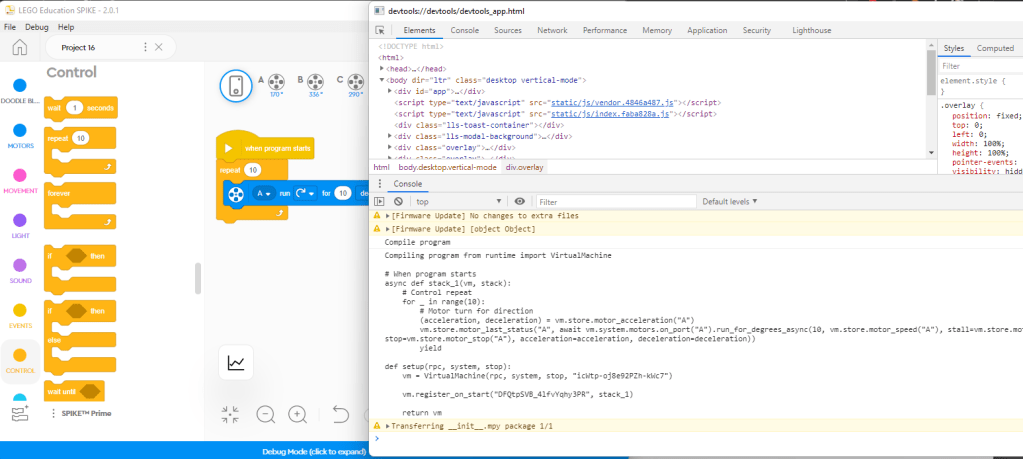The width and height of the screenshot is (1023, 459).
Task: Click the undo arrow on canvas
Action: pos(341,413)
